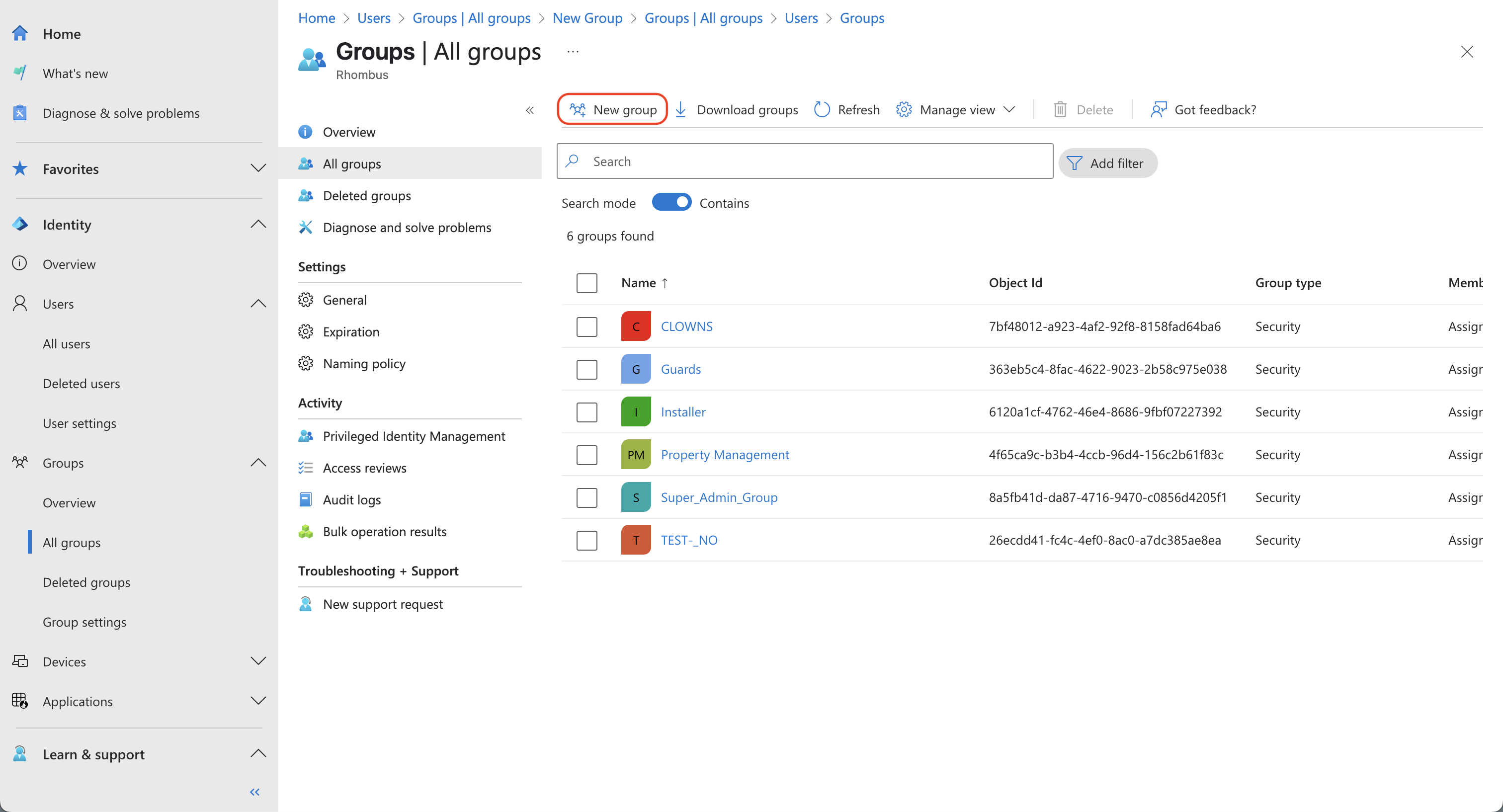Select the Super_Admin_Group checkbox
The width and height of the screenshot is (1503, 812).
click(x=586, y=497)
